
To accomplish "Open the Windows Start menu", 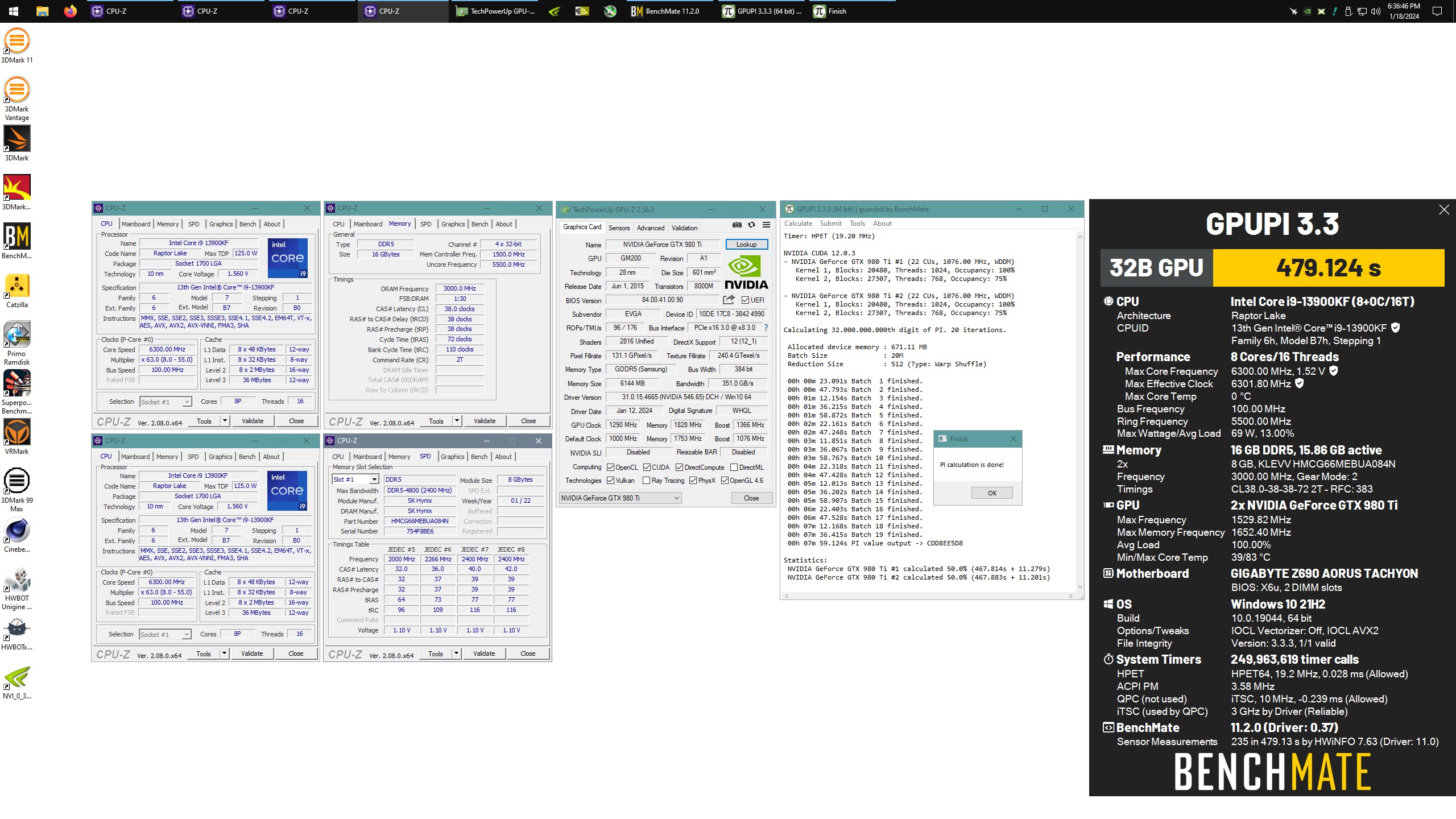I will (x=14, y=11).
